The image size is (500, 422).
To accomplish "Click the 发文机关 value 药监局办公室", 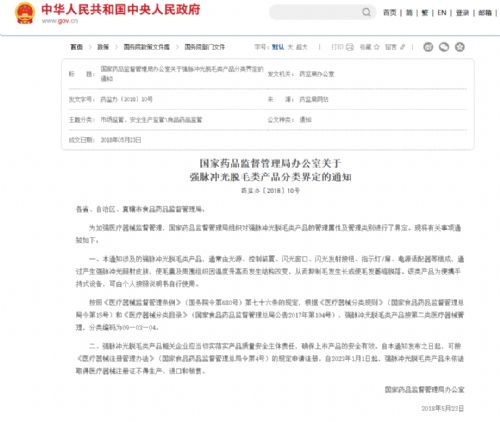I will (317, 74).
